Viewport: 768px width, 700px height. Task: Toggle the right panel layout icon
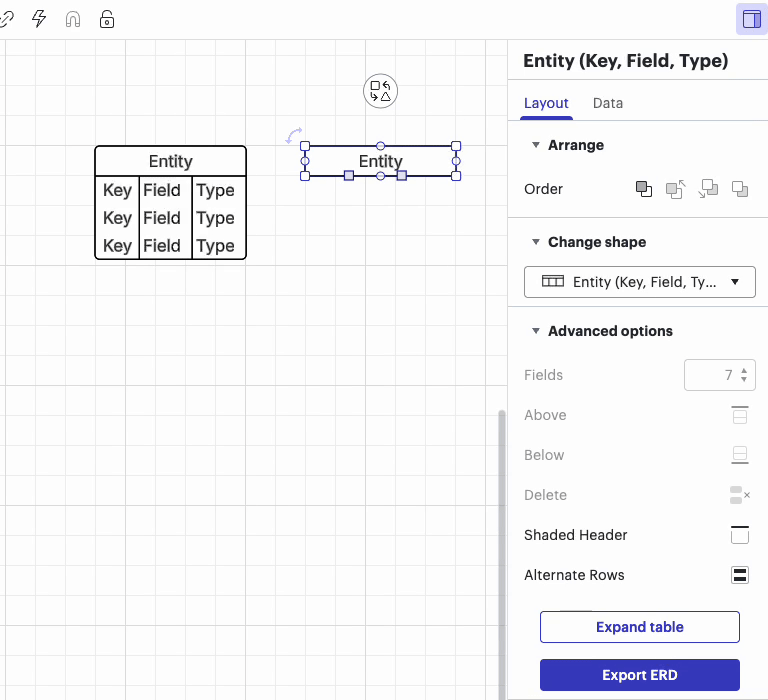751,19
